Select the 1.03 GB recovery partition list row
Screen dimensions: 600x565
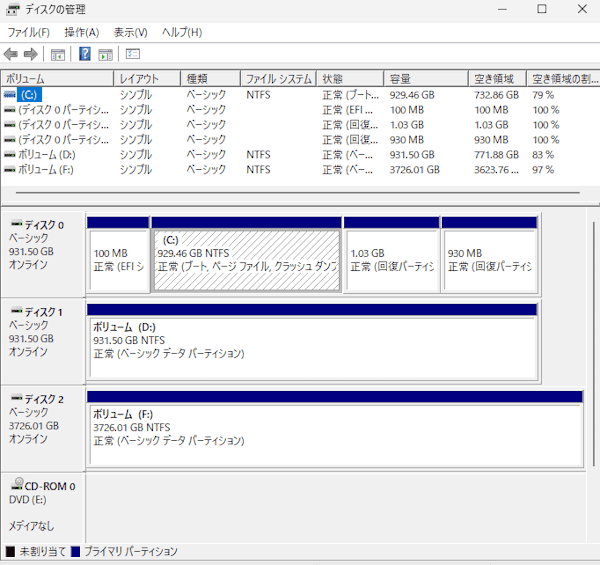pyautogui.click(x=300, y=125)
